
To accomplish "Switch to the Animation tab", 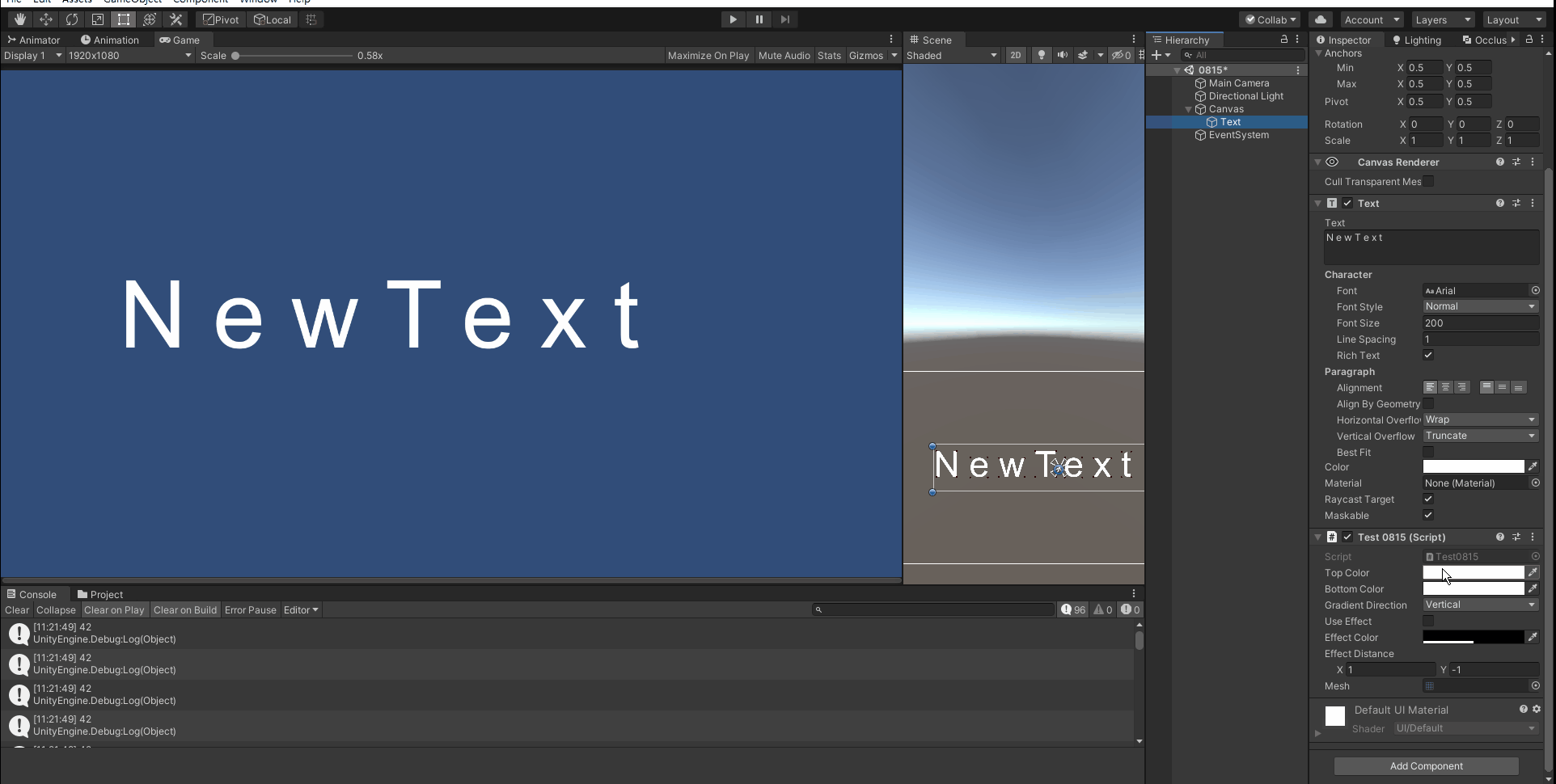I will 110,40.
